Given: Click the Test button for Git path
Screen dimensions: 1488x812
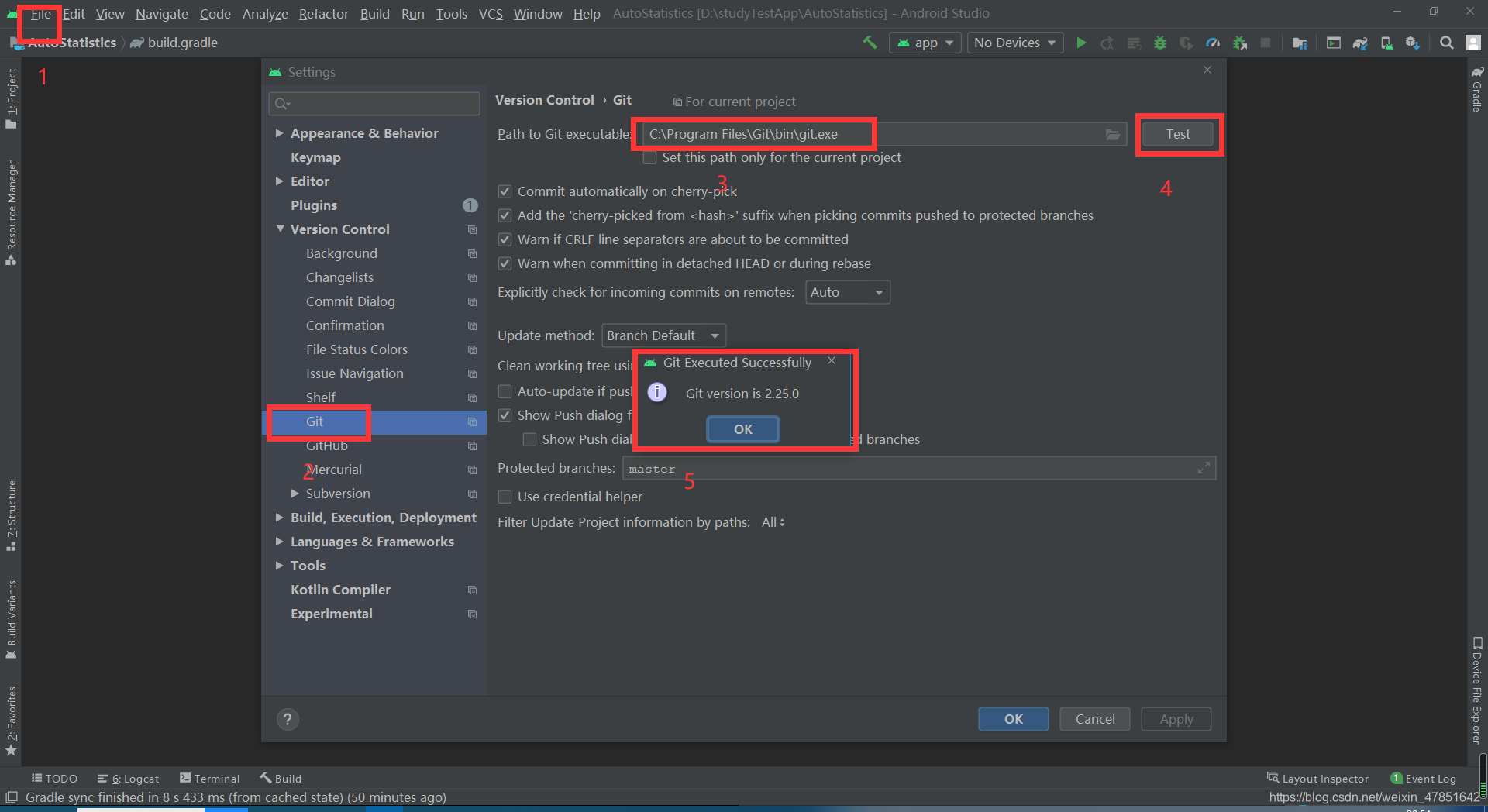Looking at the screenshot, I should tap(1178, 134).
